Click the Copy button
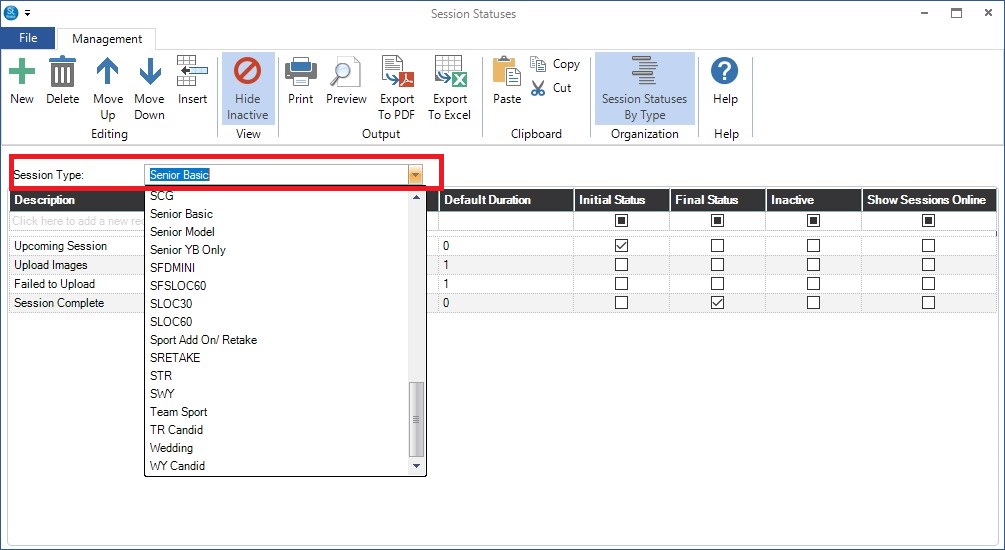Screen dimensions: 1005x550 pyautogui.click(x=555, y=64)
